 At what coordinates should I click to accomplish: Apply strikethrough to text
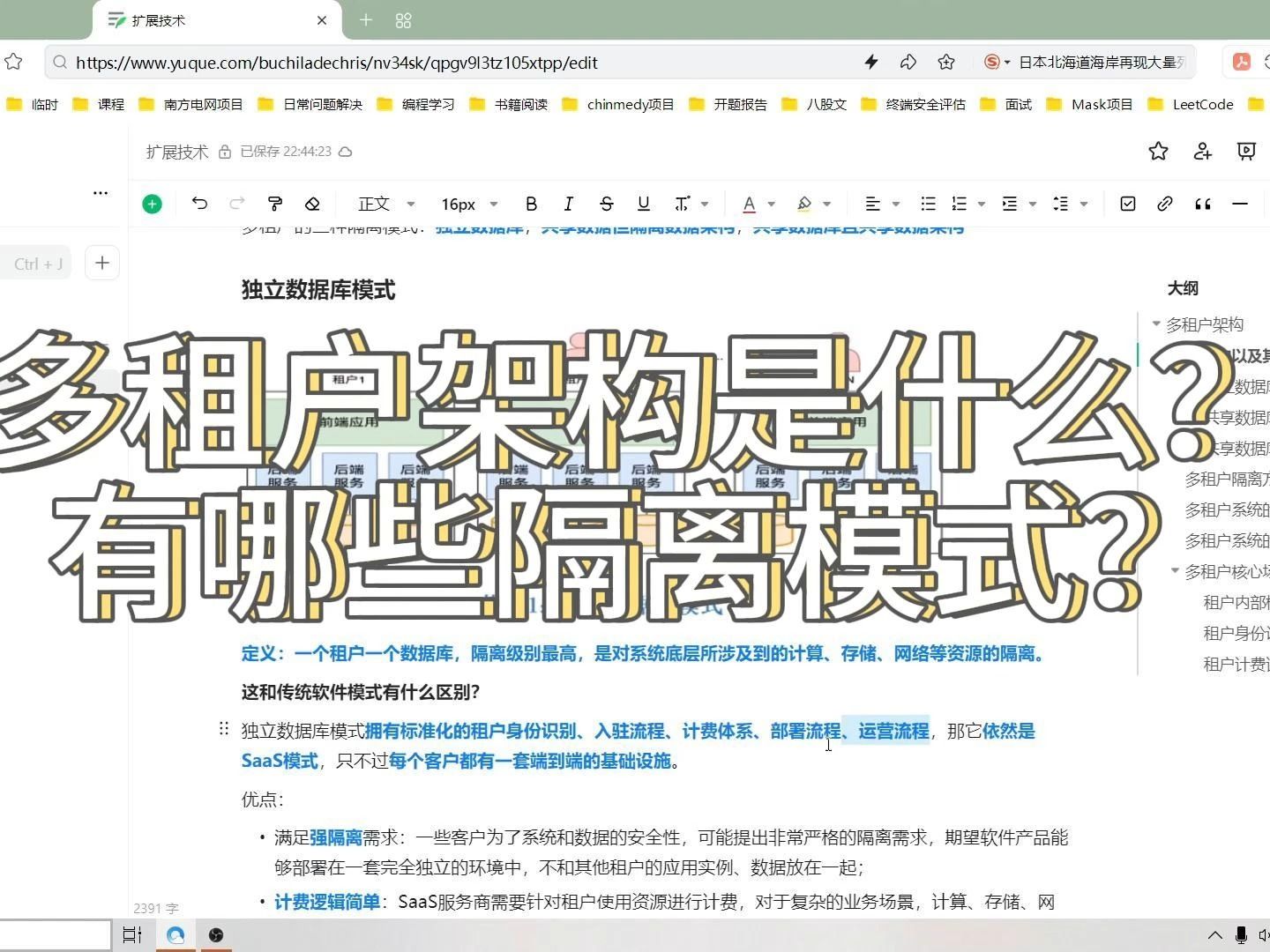(606, 204)
